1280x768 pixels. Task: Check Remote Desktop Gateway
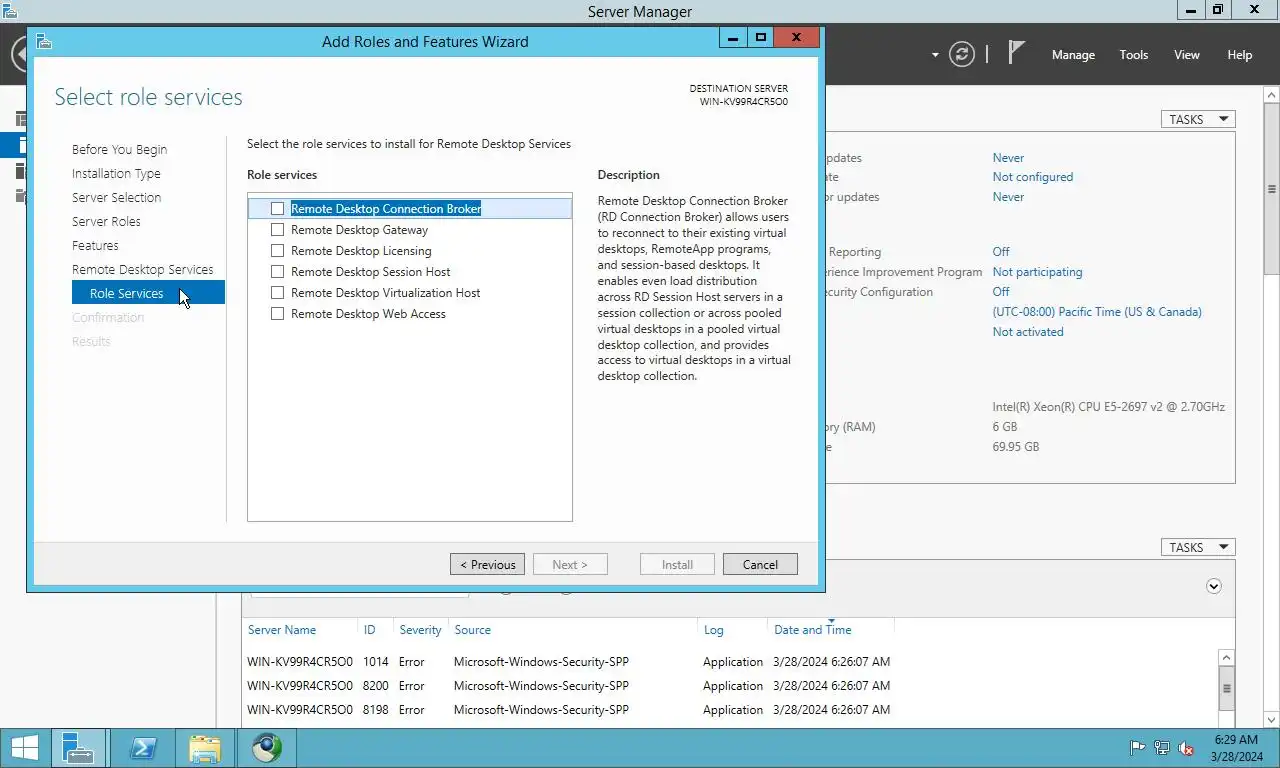277,230
